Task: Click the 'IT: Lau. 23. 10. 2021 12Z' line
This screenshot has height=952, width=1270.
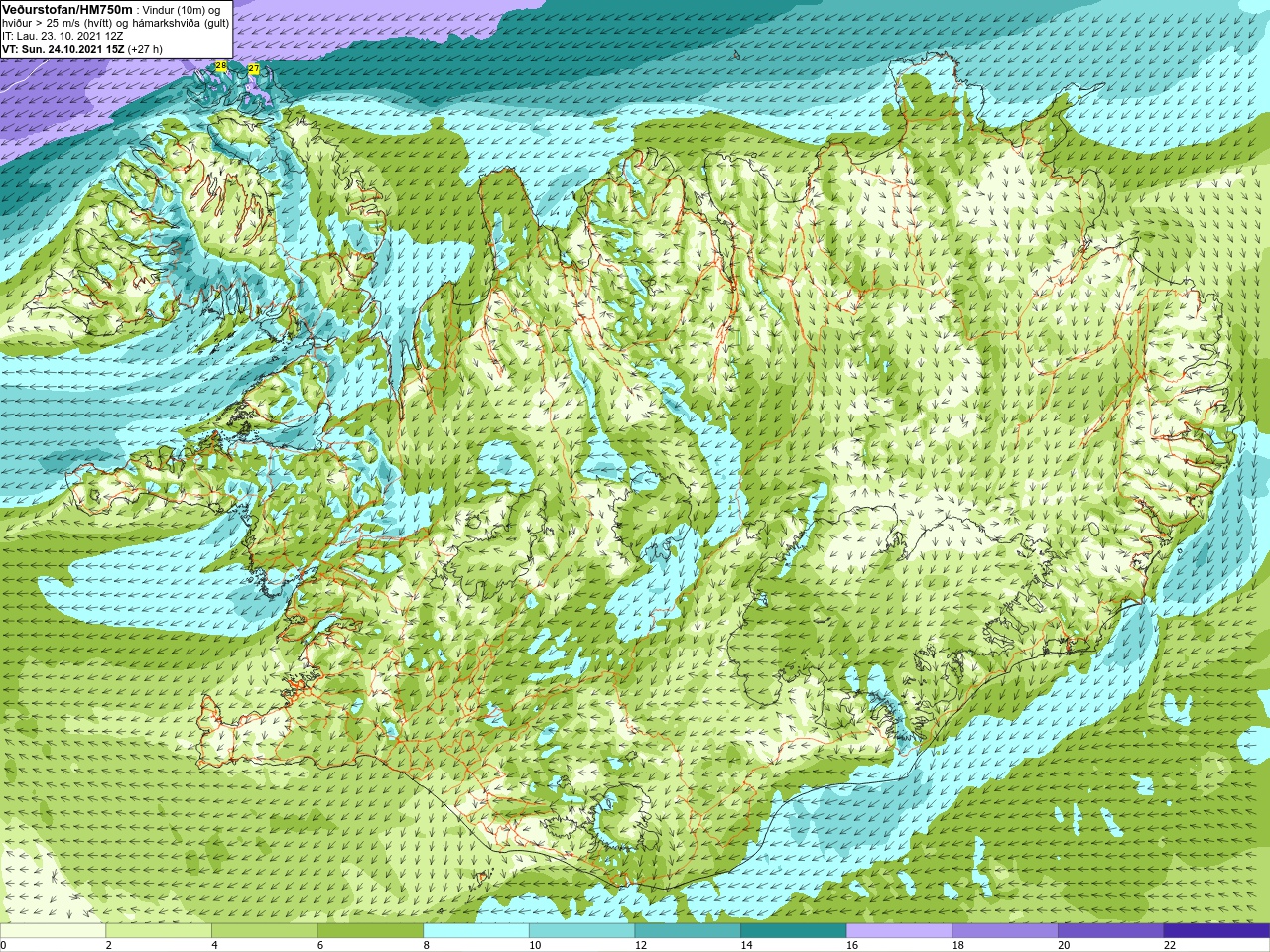Action: tap(63, 36)
